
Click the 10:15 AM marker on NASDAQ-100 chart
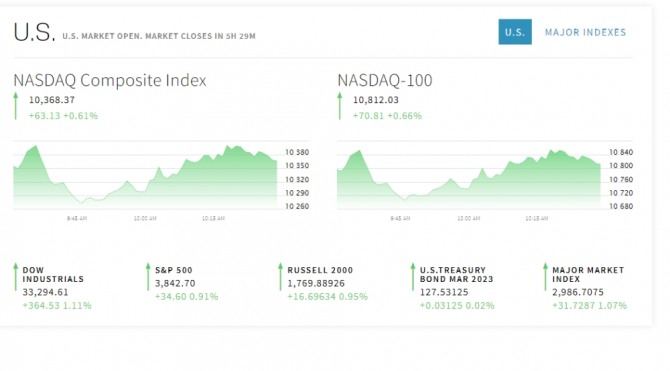click(537, 218)
